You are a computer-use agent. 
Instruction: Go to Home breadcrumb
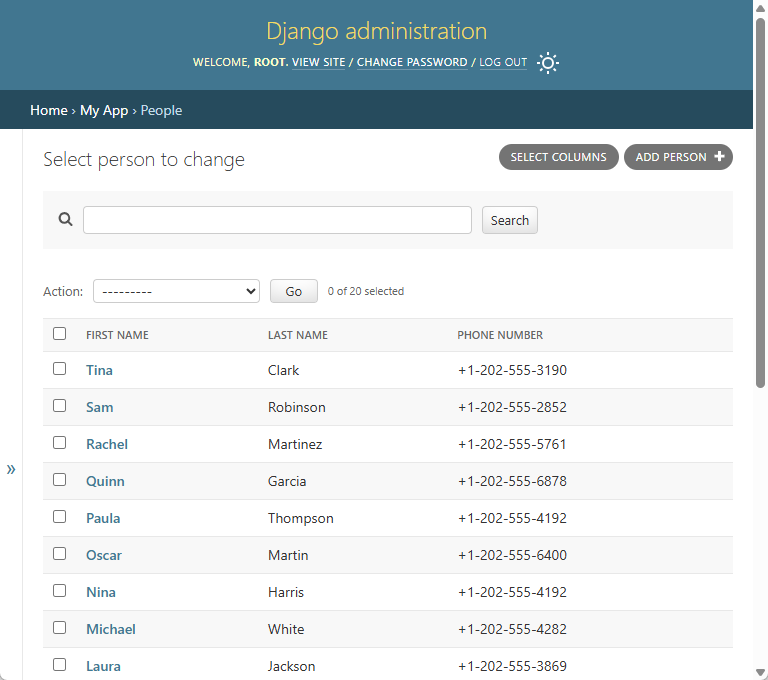coord(48,110)
